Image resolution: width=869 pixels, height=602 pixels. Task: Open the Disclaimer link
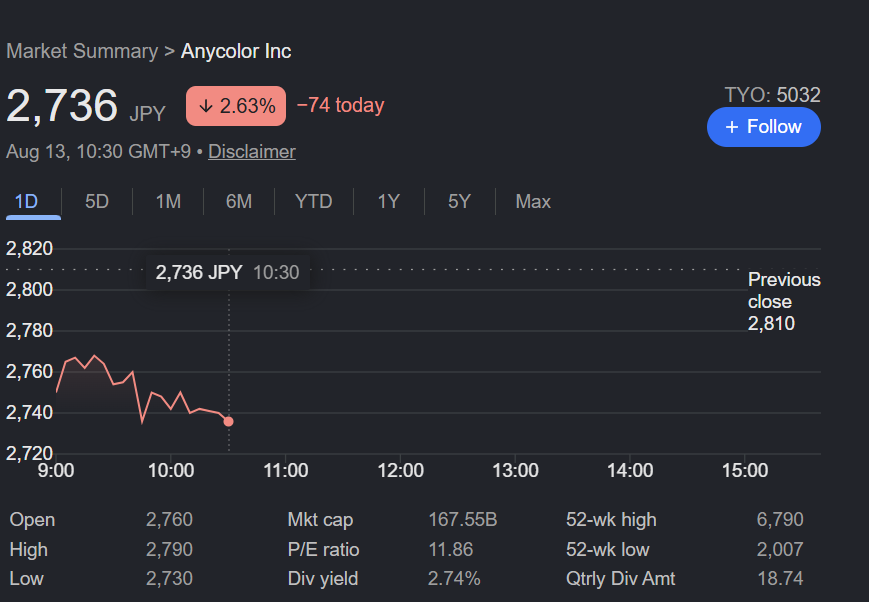[x=252, y=151]
